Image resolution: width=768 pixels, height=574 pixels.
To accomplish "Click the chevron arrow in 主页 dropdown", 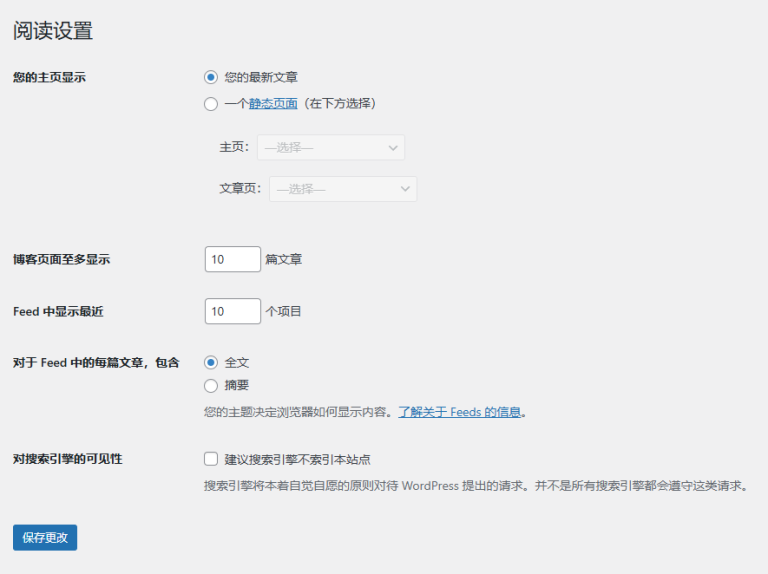I will [x=393, y=148].
